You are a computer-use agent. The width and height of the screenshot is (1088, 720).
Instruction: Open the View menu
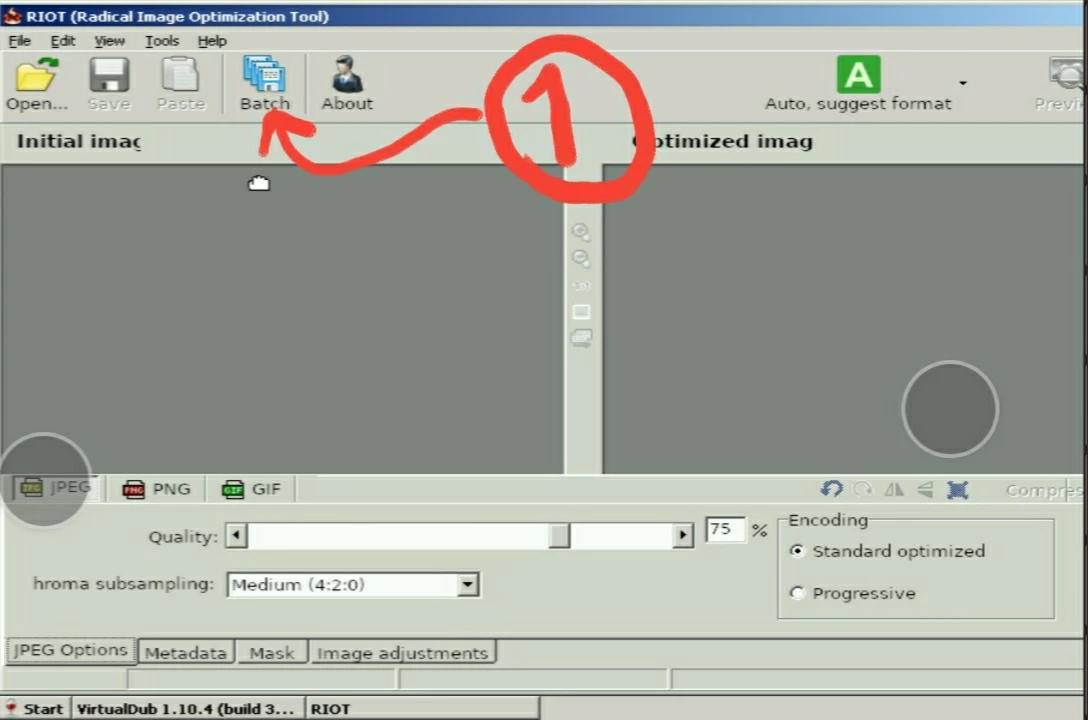109,41
